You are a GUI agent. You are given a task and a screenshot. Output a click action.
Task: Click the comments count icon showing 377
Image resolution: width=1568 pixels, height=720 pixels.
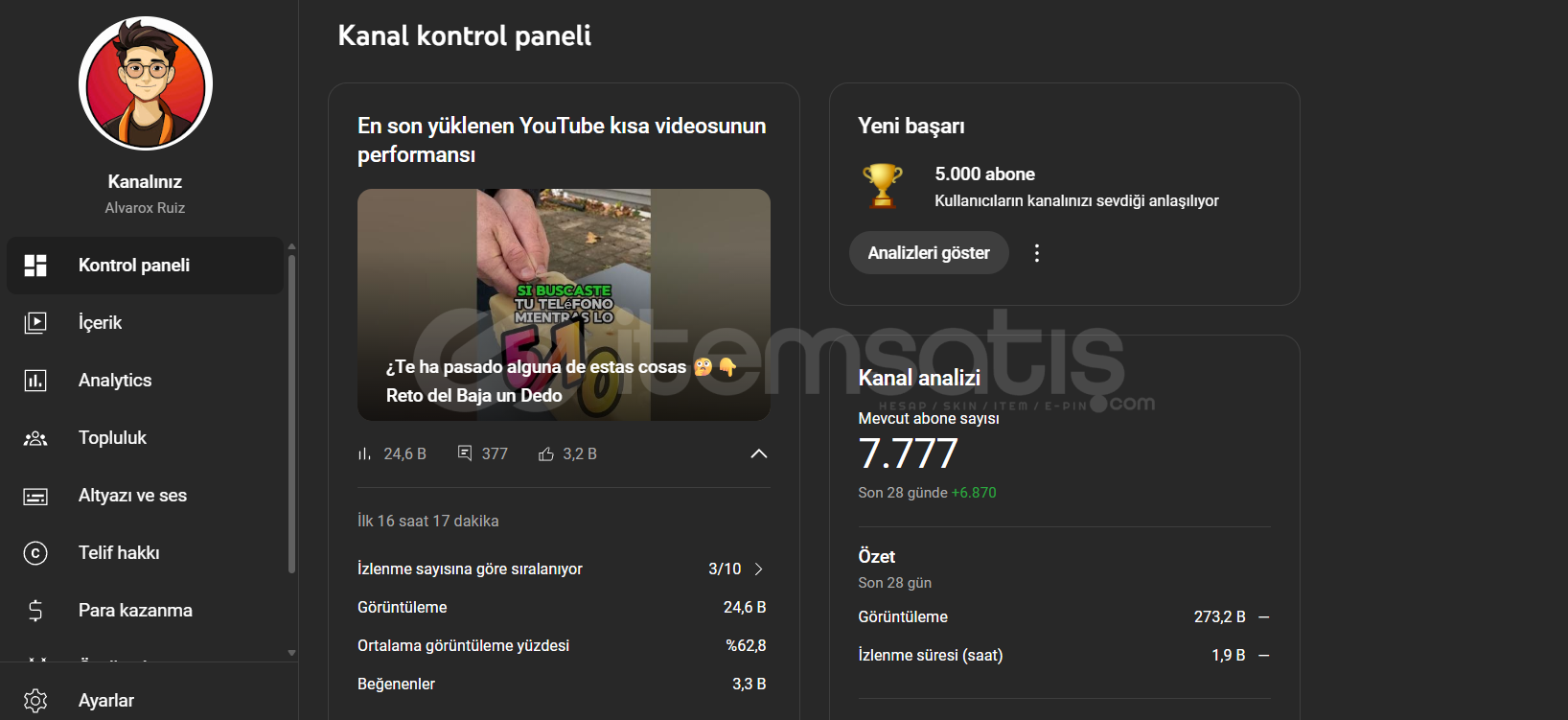(x=465, y=453)
